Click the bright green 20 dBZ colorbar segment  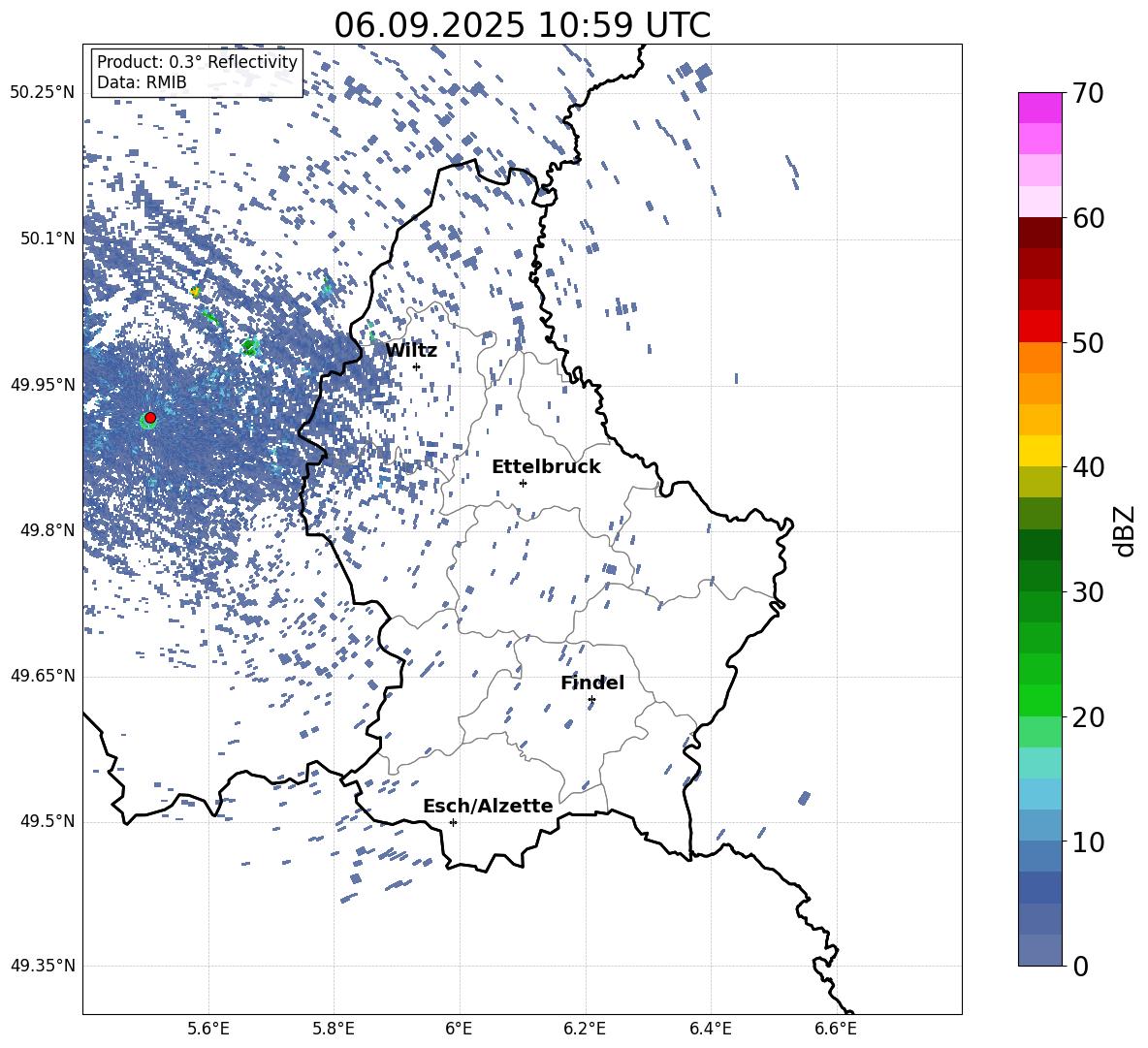(x=1039, y=700)
